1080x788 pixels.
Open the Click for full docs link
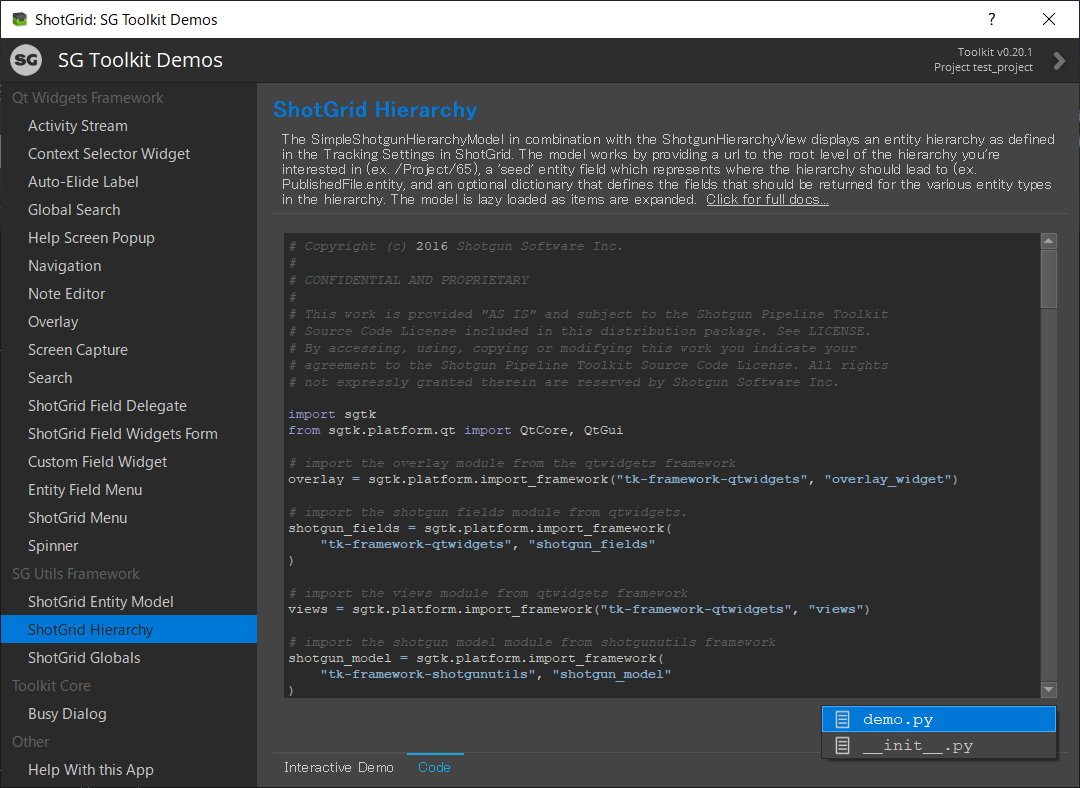coord(767,200)
